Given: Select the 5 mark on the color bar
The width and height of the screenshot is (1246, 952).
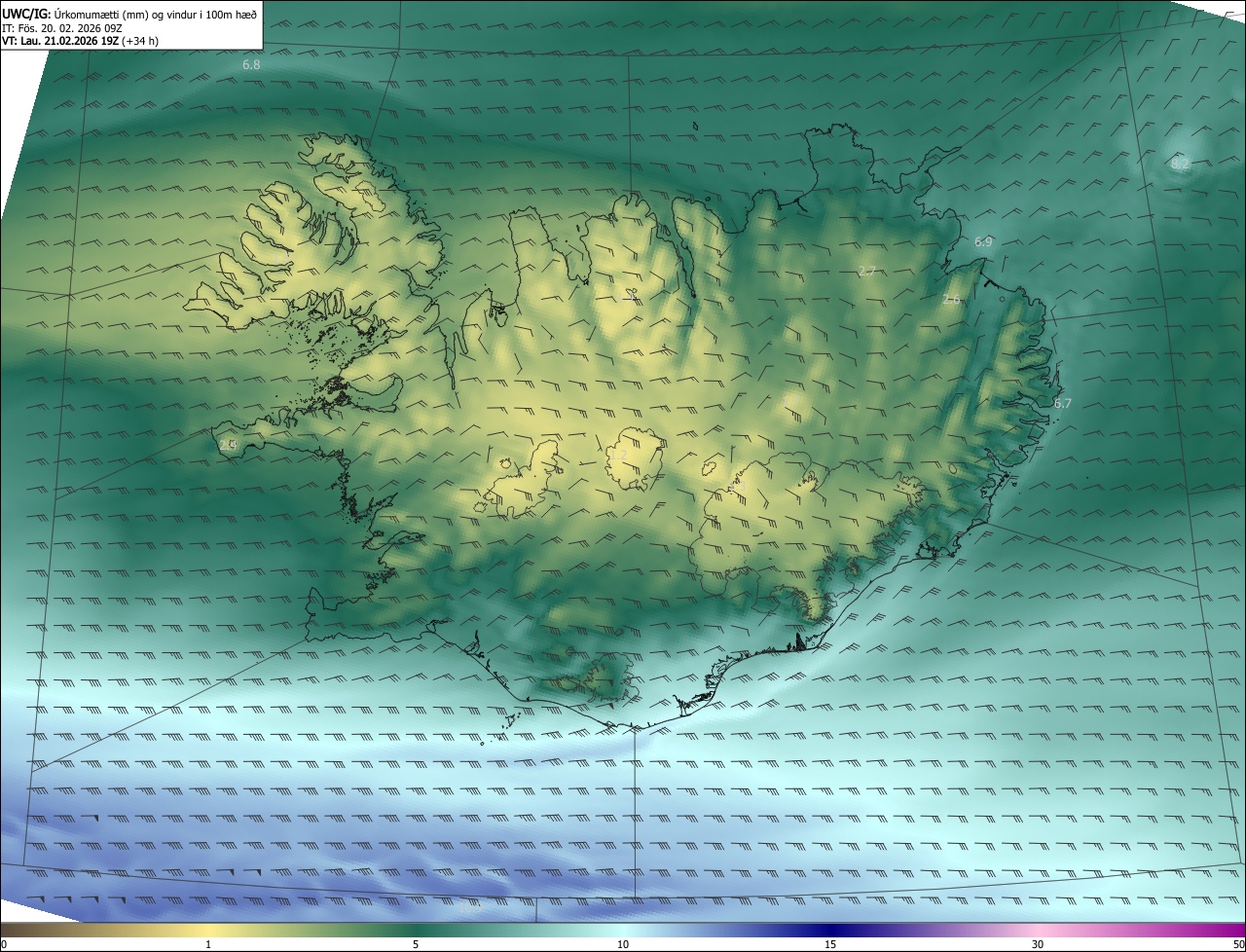Looking at the screenshot, I should (416, 944).
